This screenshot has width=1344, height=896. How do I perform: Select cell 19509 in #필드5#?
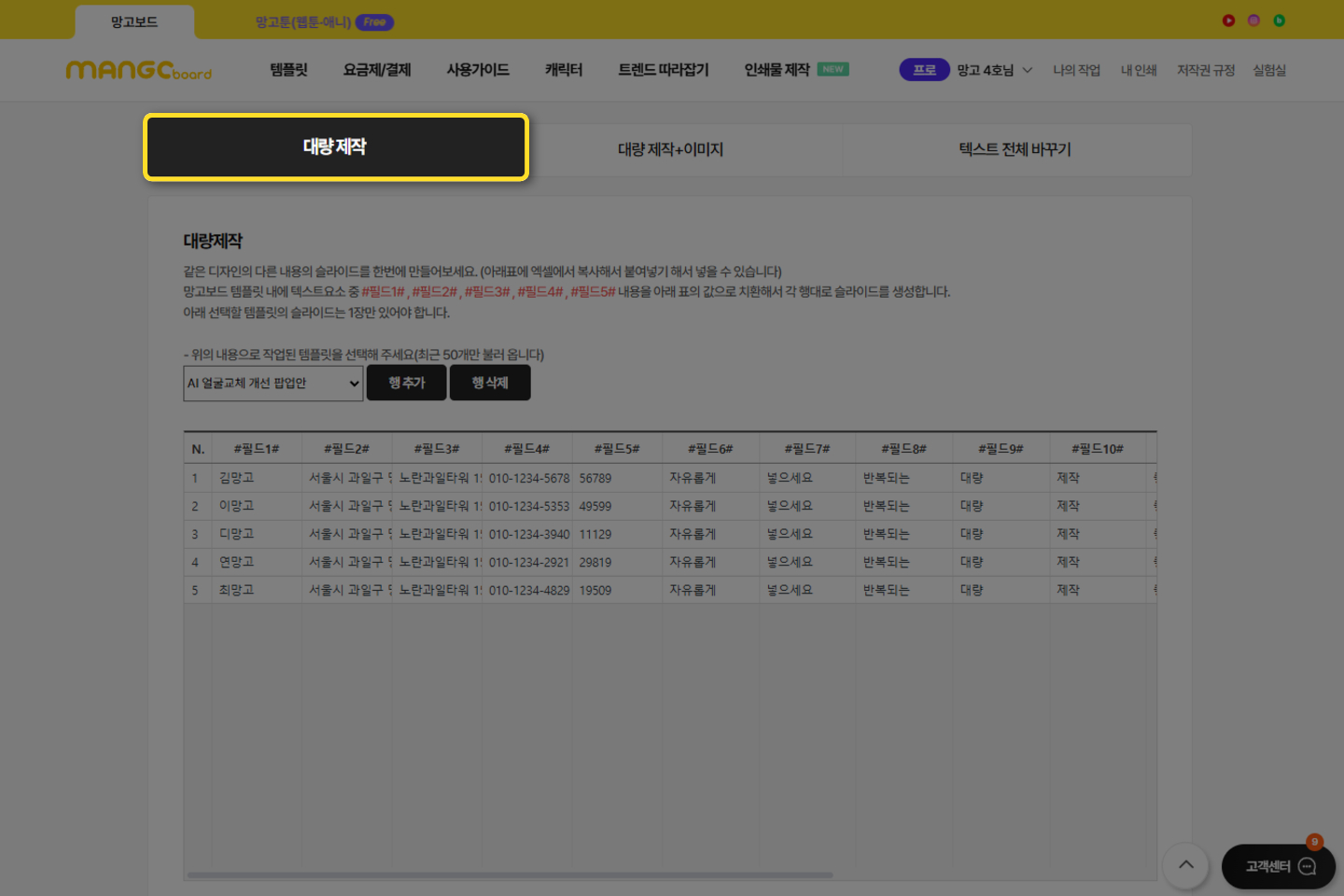point(617,590)
